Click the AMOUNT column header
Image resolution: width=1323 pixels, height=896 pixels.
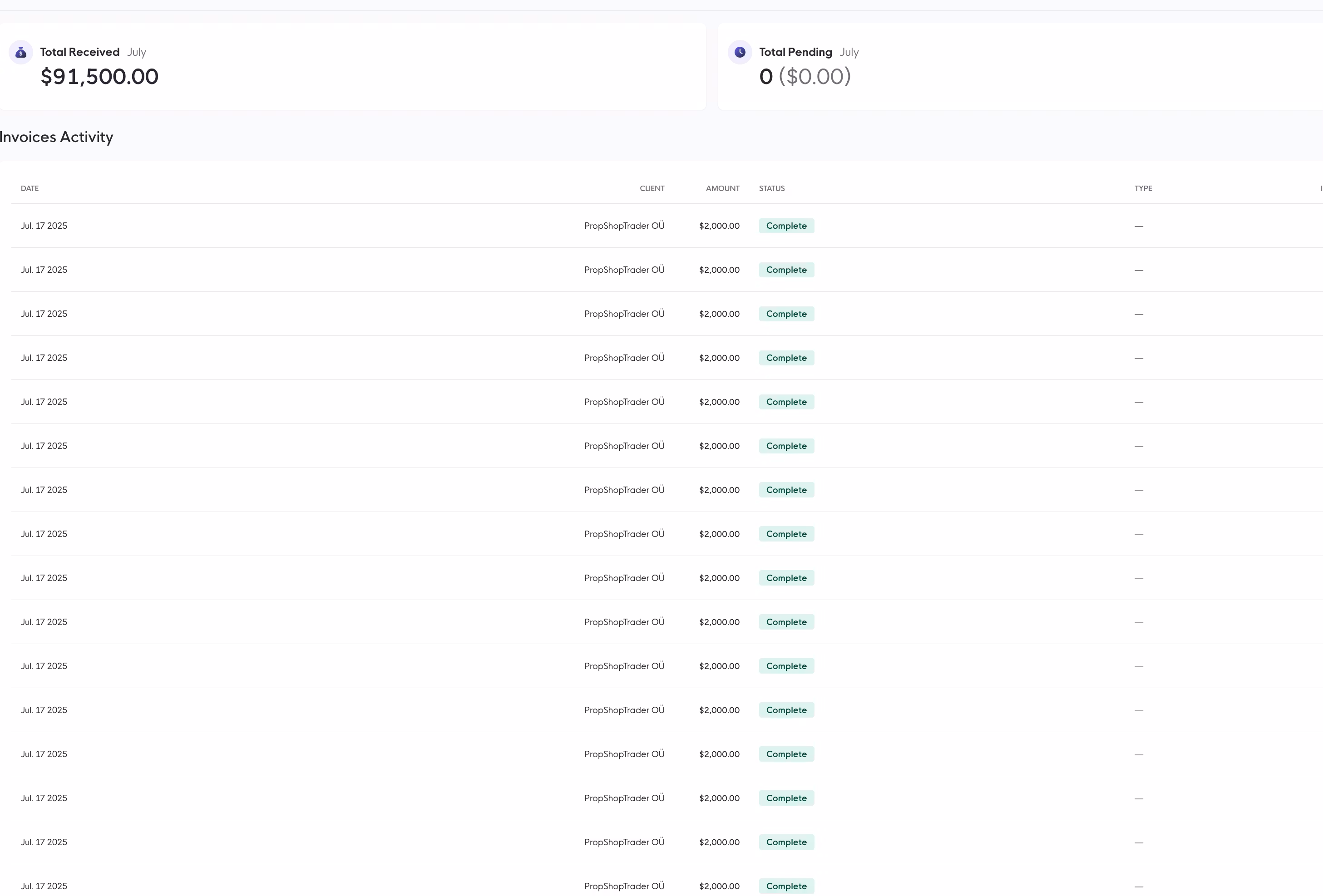pos(722,188)
